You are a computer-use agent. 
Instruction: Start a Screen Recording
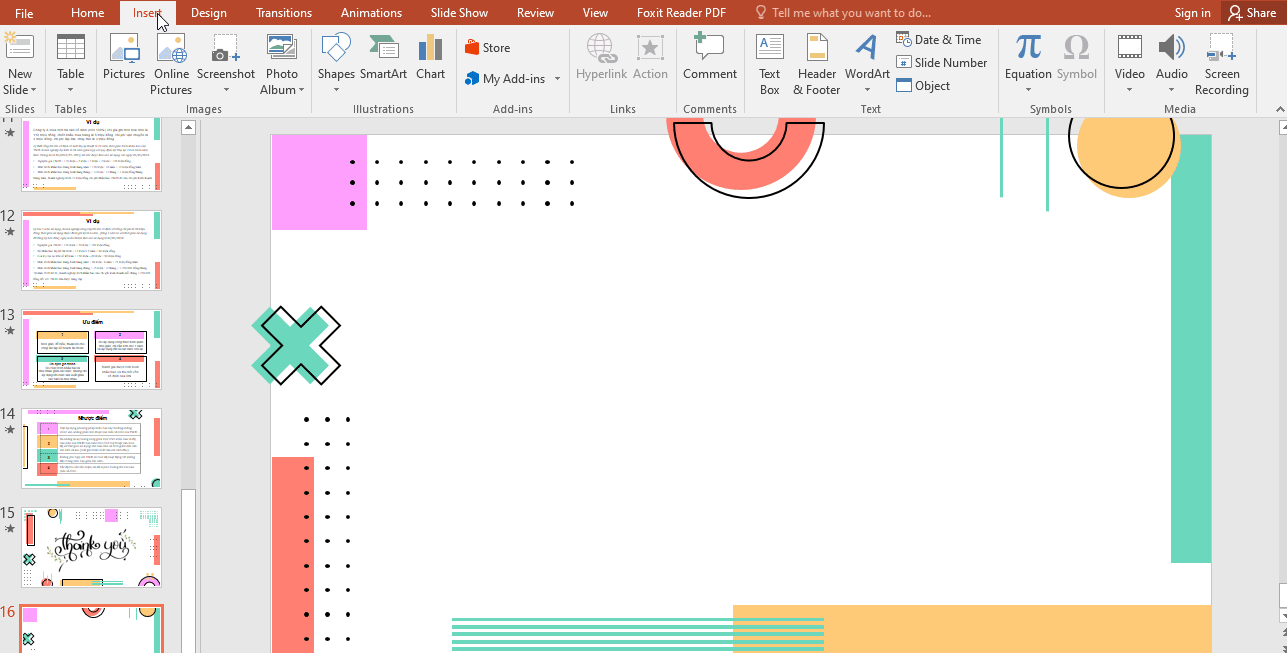click(1221, 60)
